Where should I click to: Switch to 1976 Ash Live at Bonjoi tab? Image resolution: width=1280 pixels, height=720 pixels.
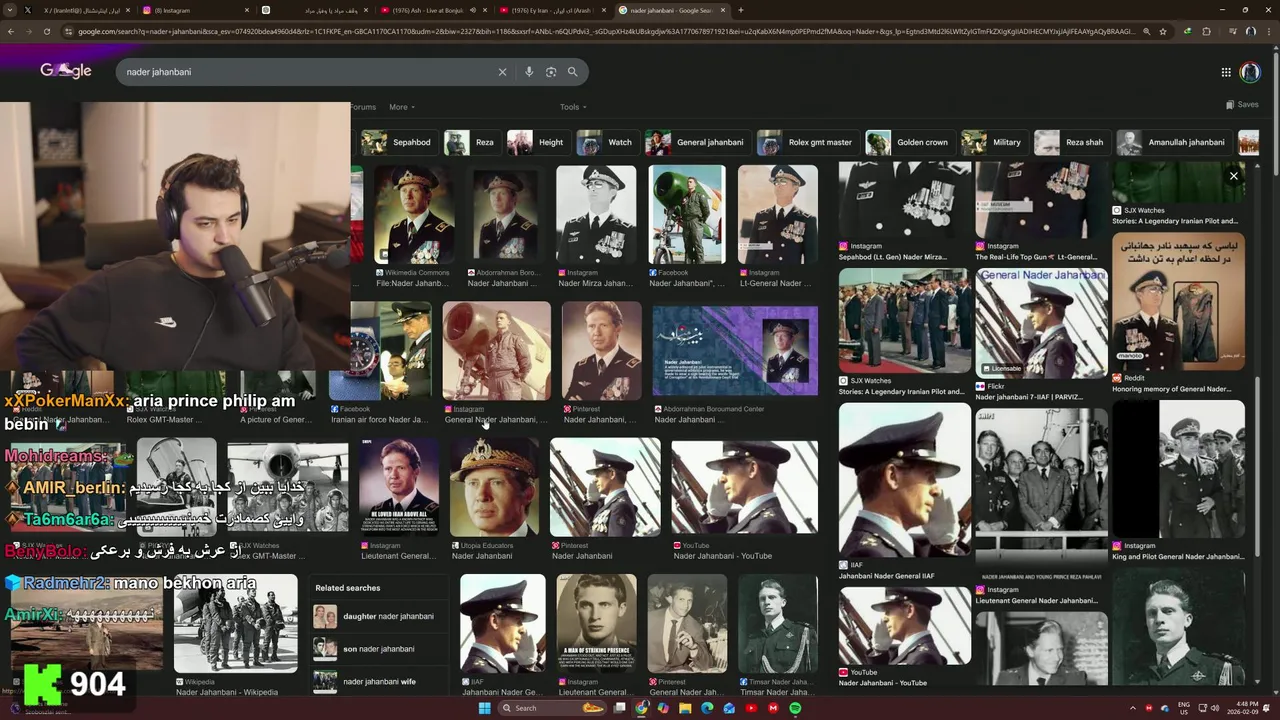pyautogui.click(x=432, y=10)
